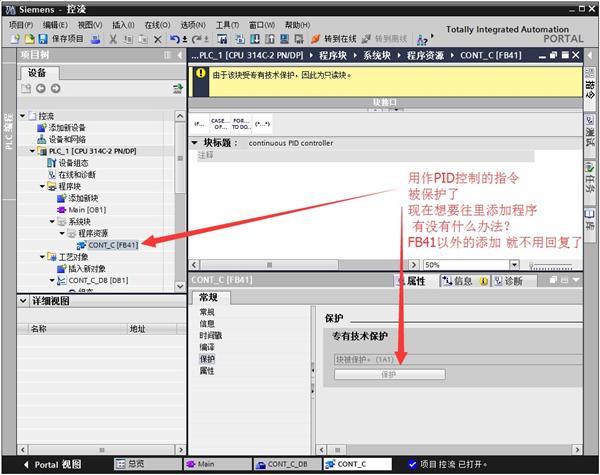Click the green arrow icon in the project tree toolbar
This screenshot has width=600, height=475.
[x=177, y=89]
